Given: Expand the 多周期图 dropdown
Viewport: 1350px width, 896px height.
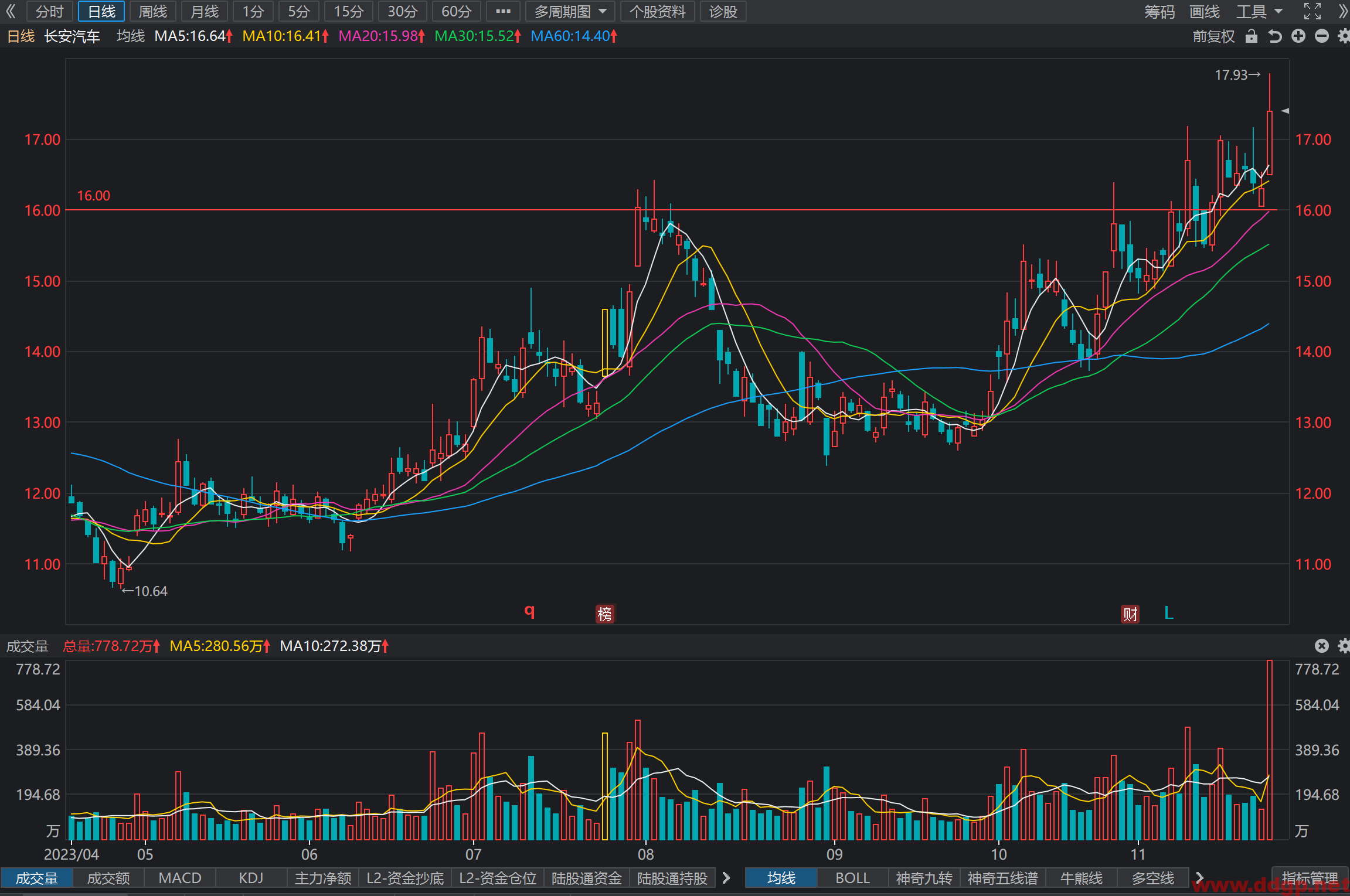Looking at the screenshot, I should point(570,12).
